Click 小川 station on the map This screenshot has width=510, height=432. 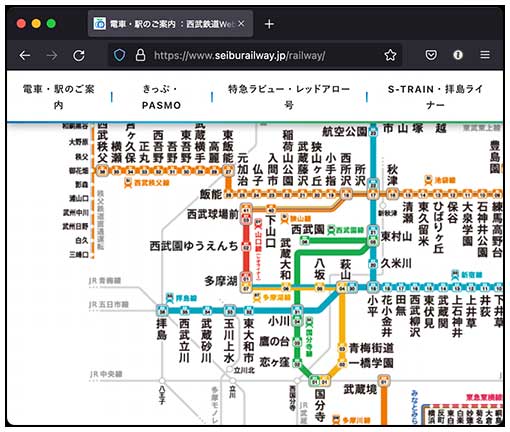[x=279, y=321]
